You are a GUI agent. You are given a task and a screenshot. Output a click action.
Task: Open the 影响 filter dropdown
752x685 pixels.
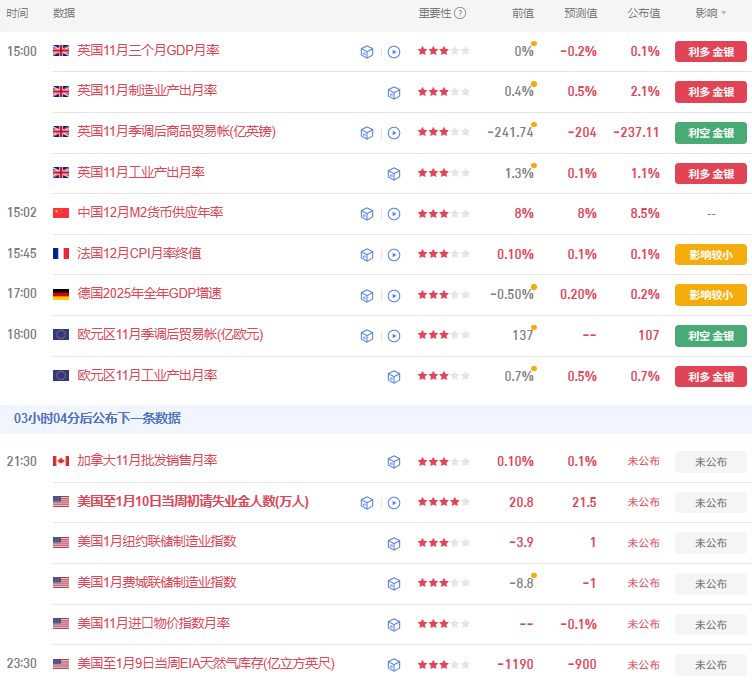click(711, 13)
